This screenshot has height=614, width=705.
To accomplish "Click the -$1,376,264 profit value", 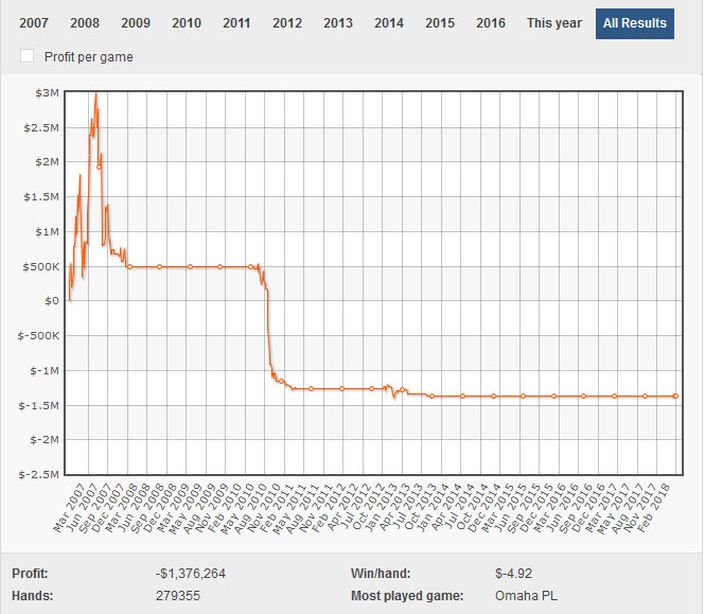I will click(190, 573).
